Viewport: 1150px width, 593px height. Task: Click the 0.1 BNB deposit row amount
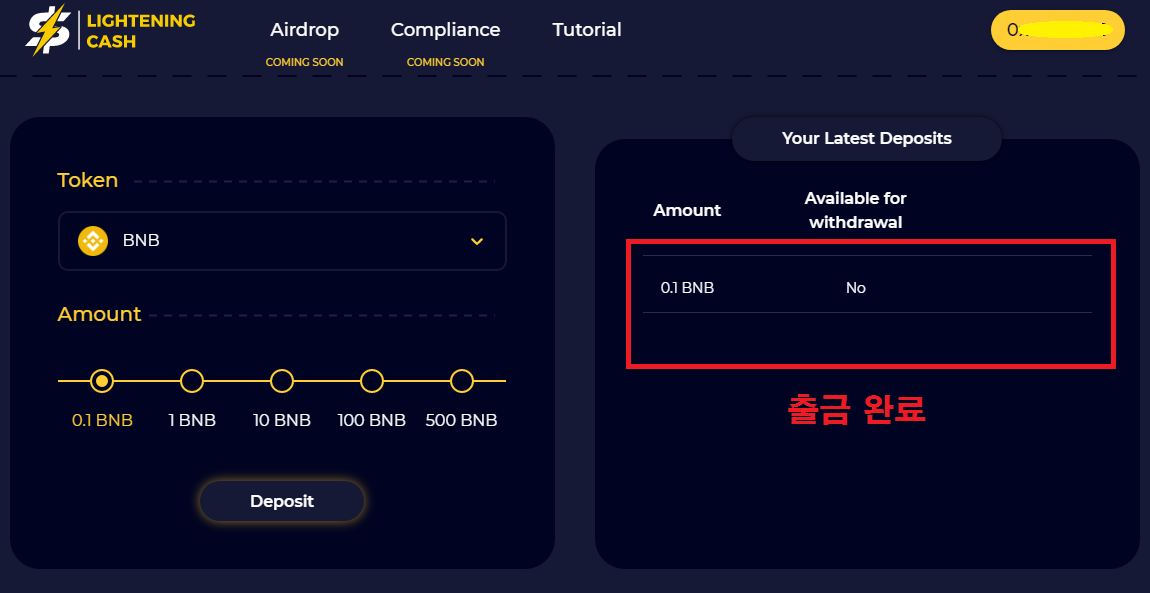coord(687,288)
